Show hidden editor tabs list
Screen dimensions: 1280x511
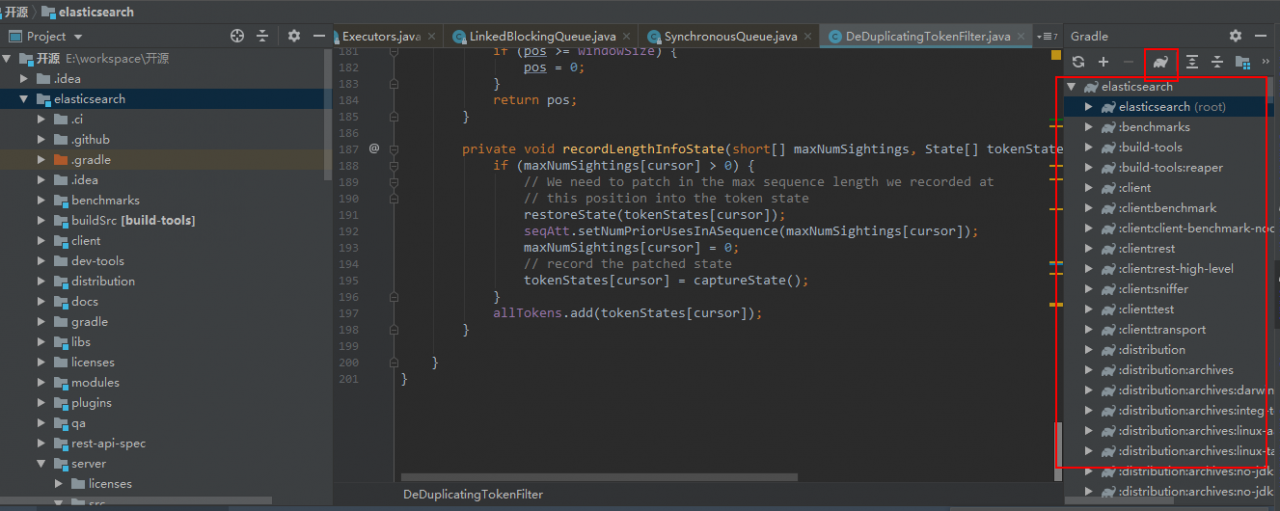(1047, 36)
